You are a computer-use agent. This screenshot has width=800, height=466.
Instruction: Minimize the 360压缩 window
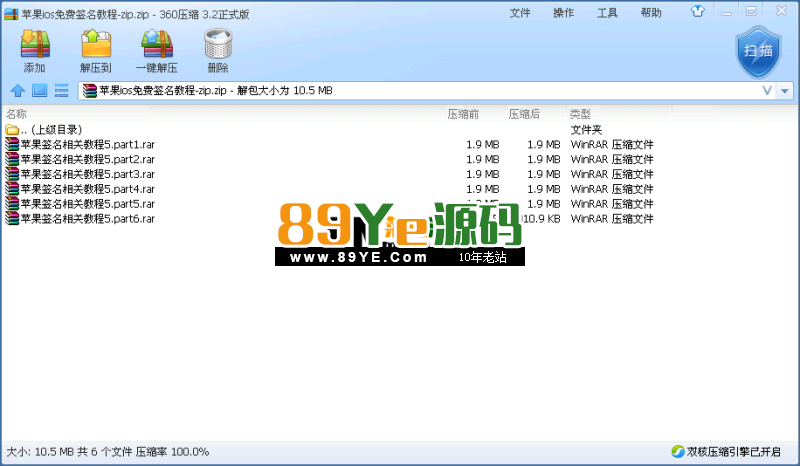point(727,12)
